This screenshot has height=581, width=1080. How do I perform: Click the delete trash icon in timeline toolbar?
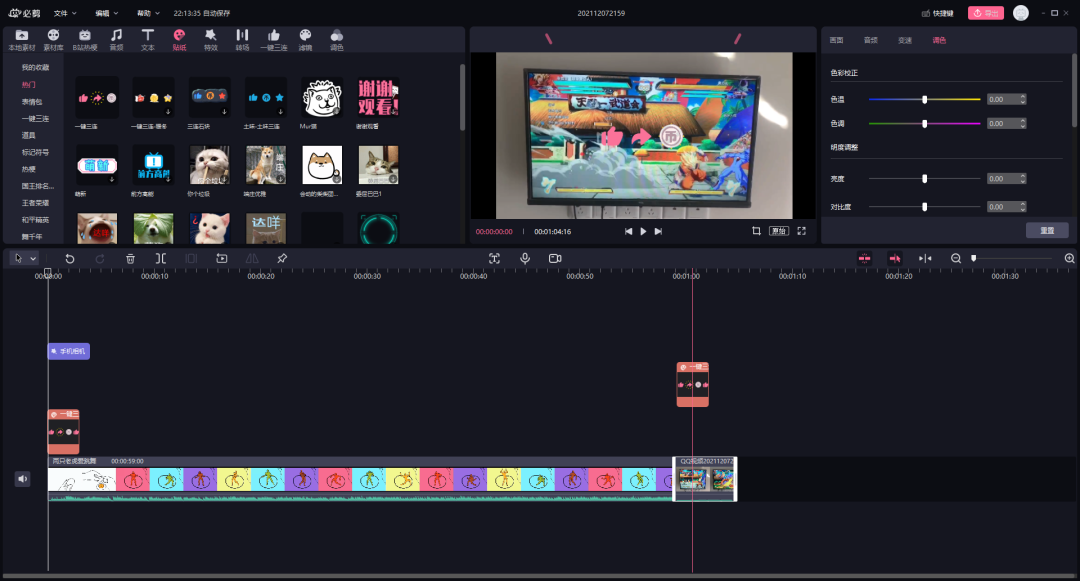click(x=130, y=258)
